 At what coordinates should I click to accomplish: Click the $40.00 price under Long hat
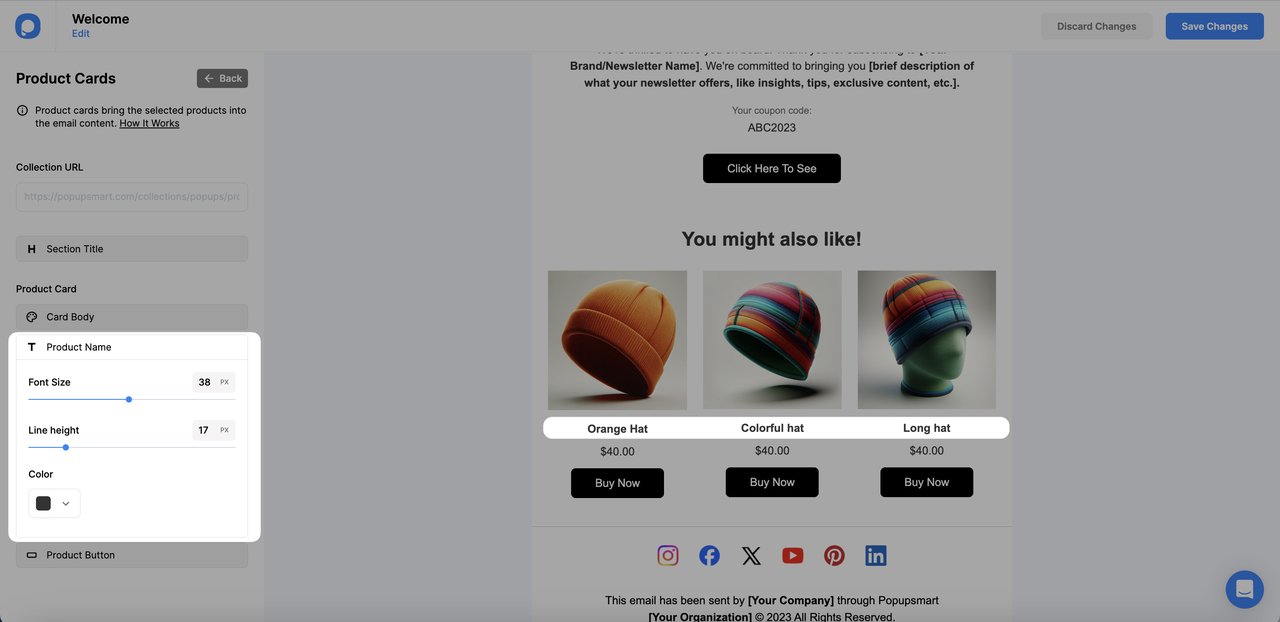pyautogui.click(x=927, y=450)
